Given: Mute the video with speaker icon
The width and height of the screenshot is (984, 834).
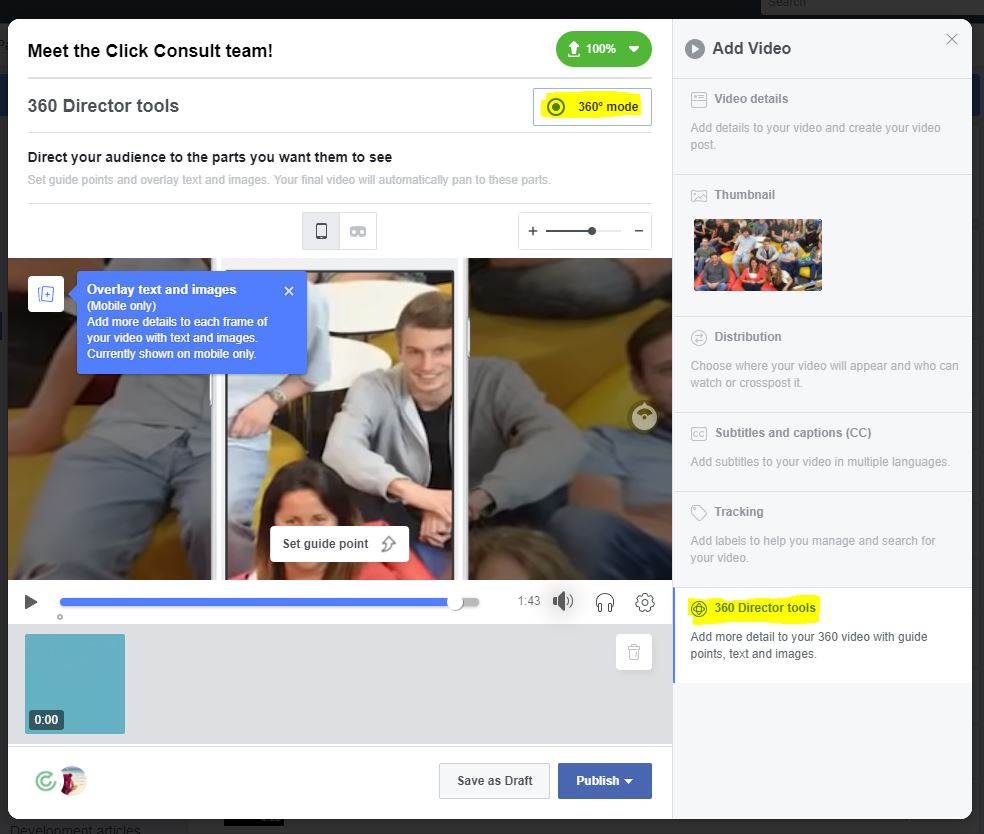Looking at the screenshot, I should (x=563, y=601).
